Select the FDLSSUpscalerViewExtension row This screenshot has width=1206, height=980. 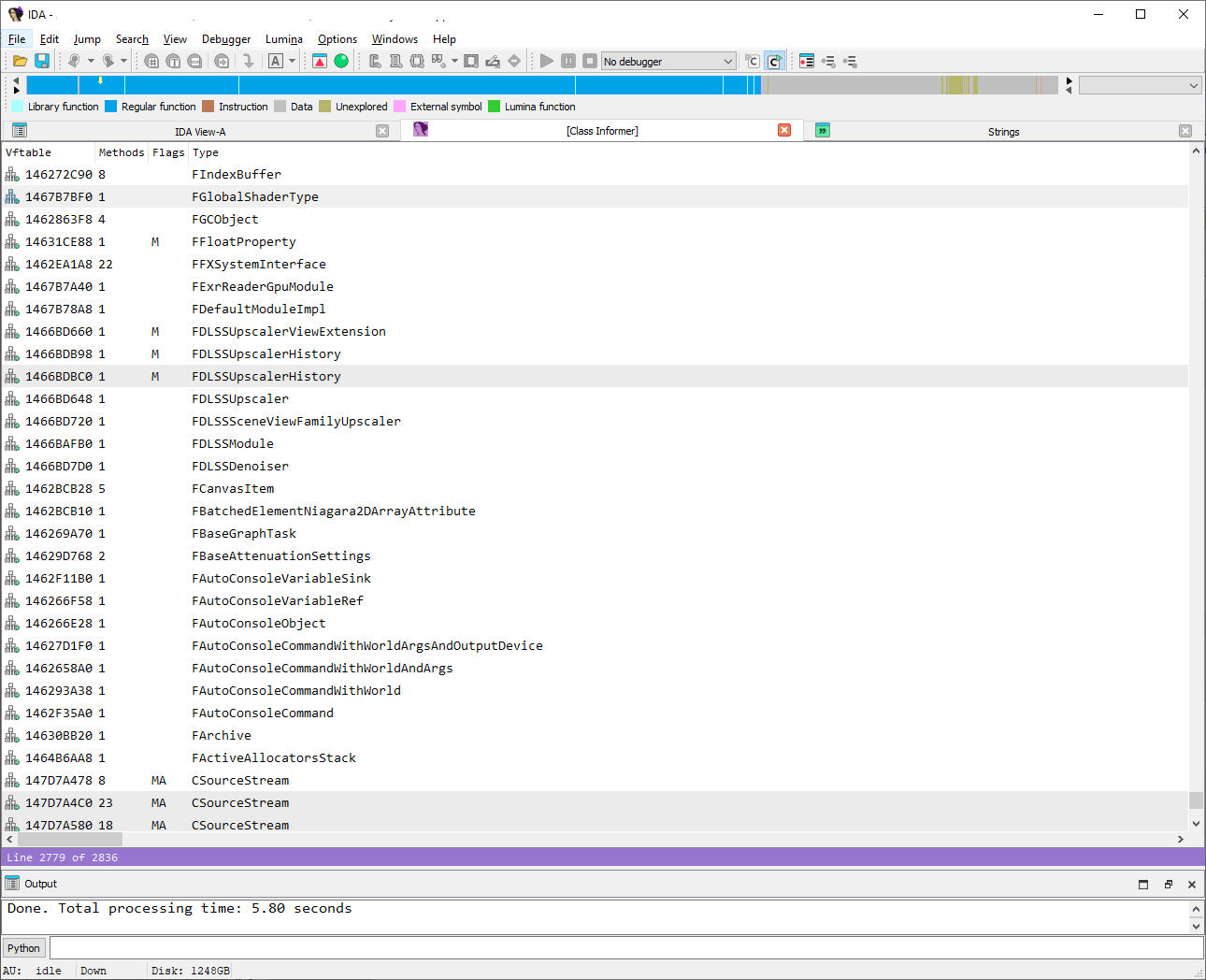click(x=595, y=331)
